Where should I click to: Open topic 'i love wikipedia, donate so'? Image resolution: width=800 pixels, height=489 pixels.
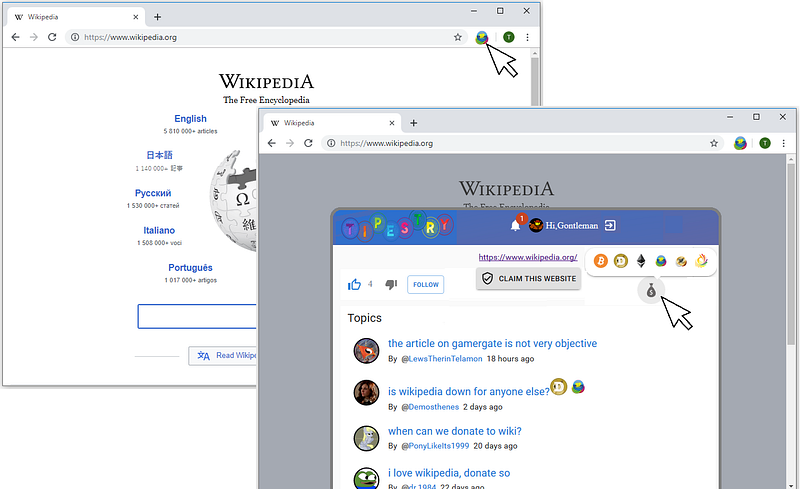[449, 473]
